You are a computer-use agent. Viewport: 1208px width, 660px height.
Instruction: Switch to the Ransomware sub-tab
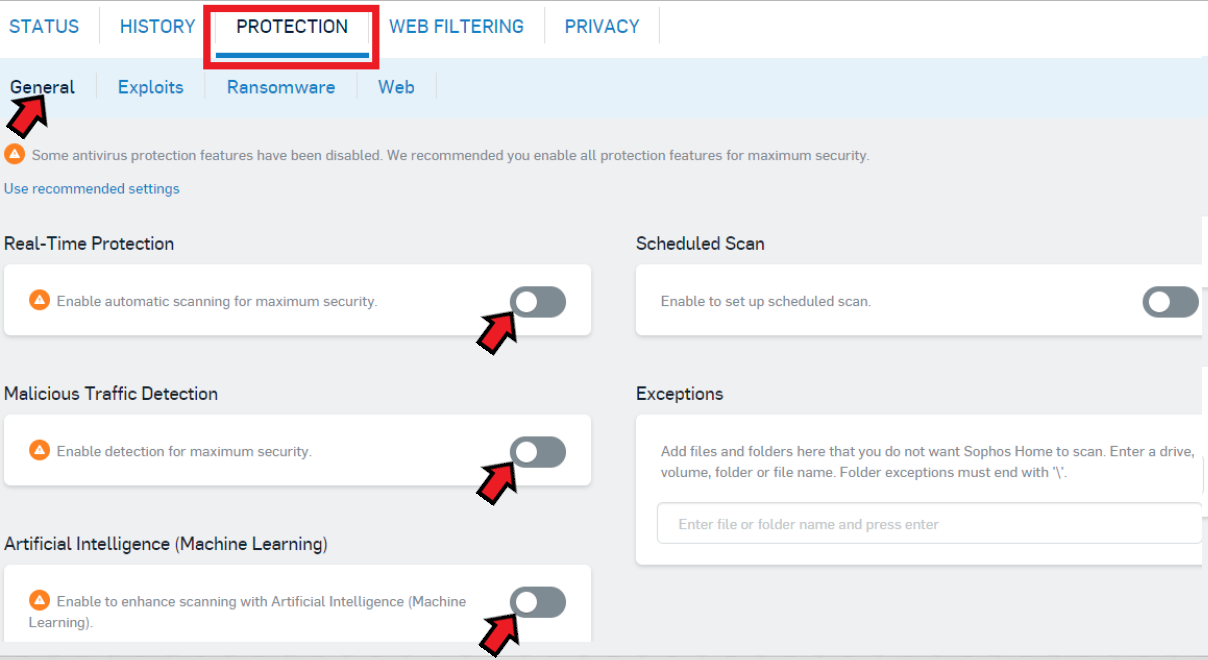point(281,87)
